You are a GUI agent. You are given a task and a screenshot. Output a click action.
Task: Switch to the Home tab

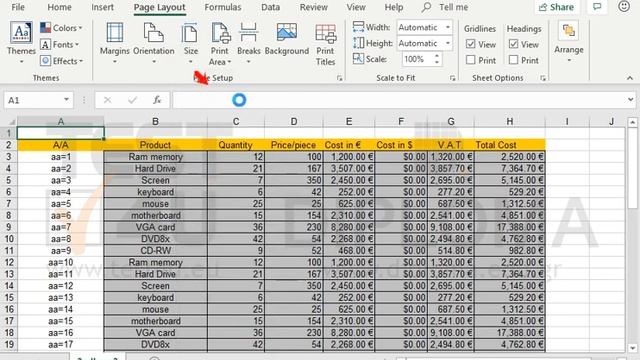tap(59, 7)
